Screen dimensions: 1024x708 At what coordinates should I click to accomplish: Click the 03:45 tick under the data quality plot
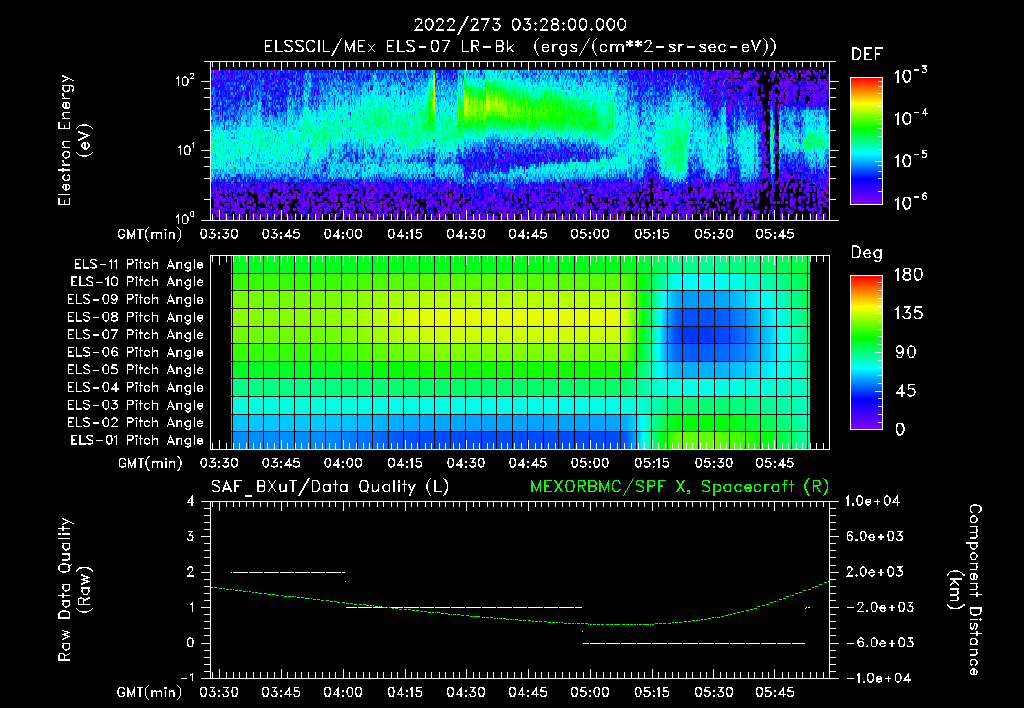281,692
